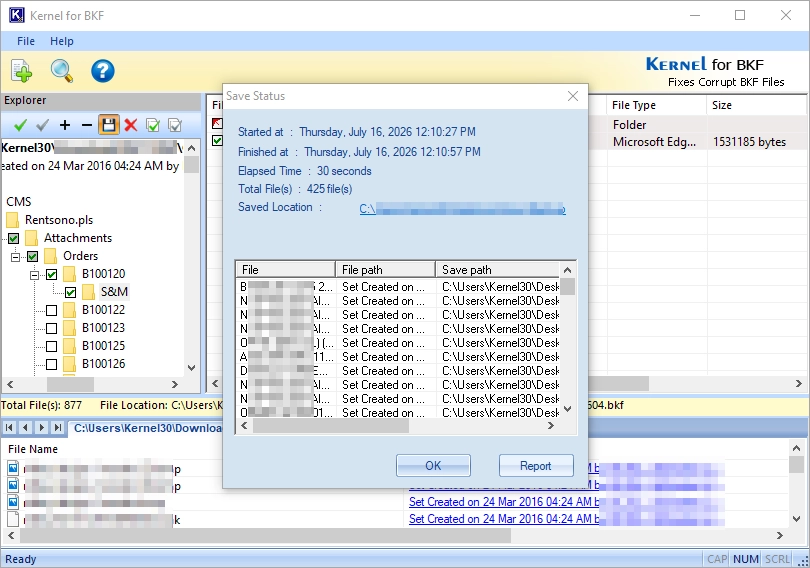Screen dimensions: 810x568
Task: Go to next record navigation arrow
Action: pos(41,428)
